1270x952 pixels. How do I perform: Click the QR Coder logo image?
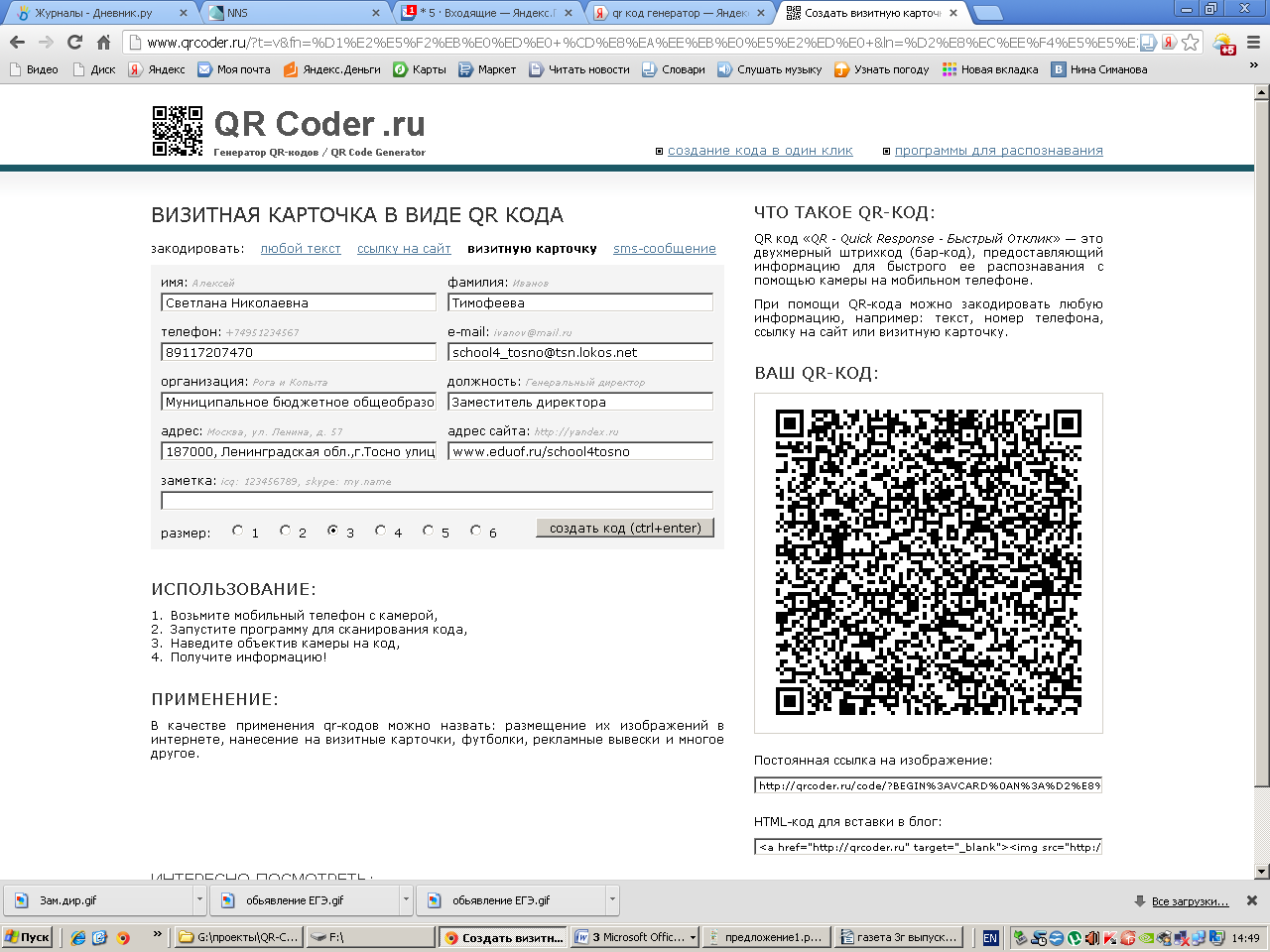tap(178, 131)
